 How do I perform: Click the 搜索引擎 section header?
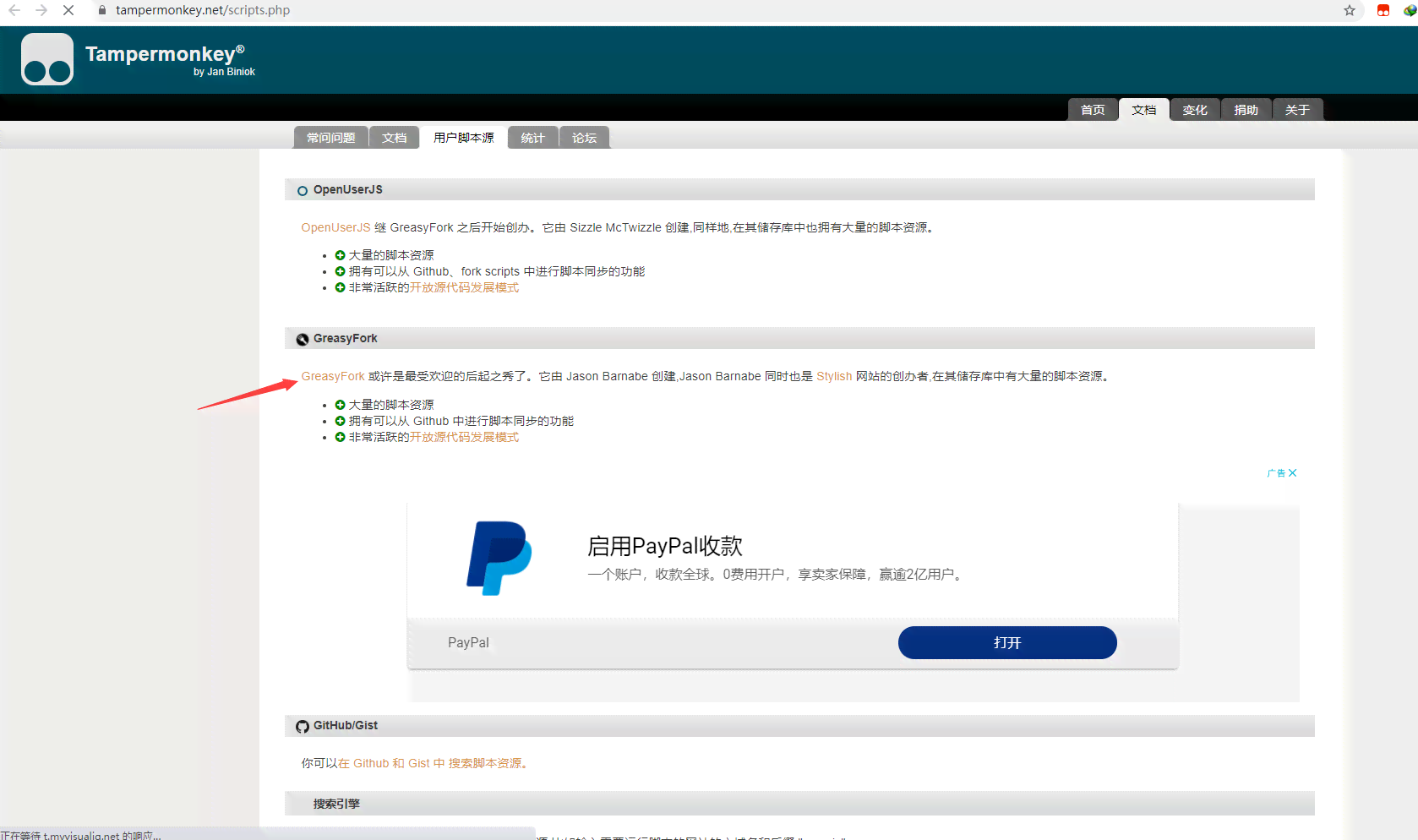click(799, 803)
